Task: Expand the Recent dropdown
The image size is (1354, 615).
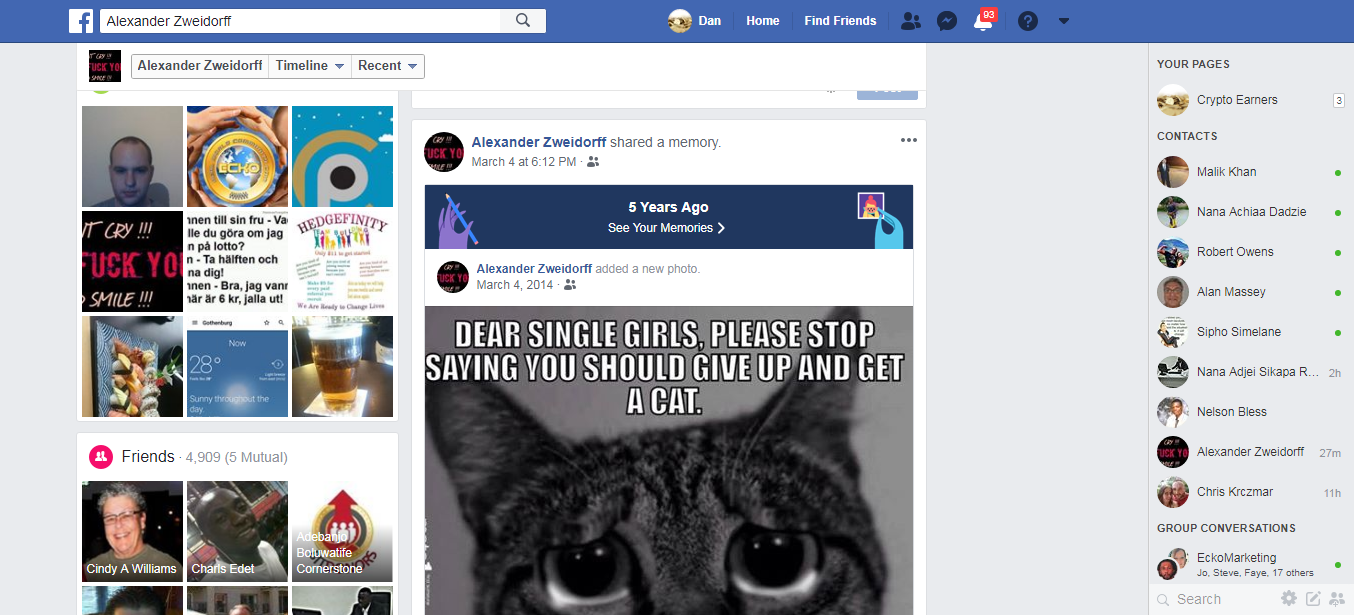Action: pos(388,66)
